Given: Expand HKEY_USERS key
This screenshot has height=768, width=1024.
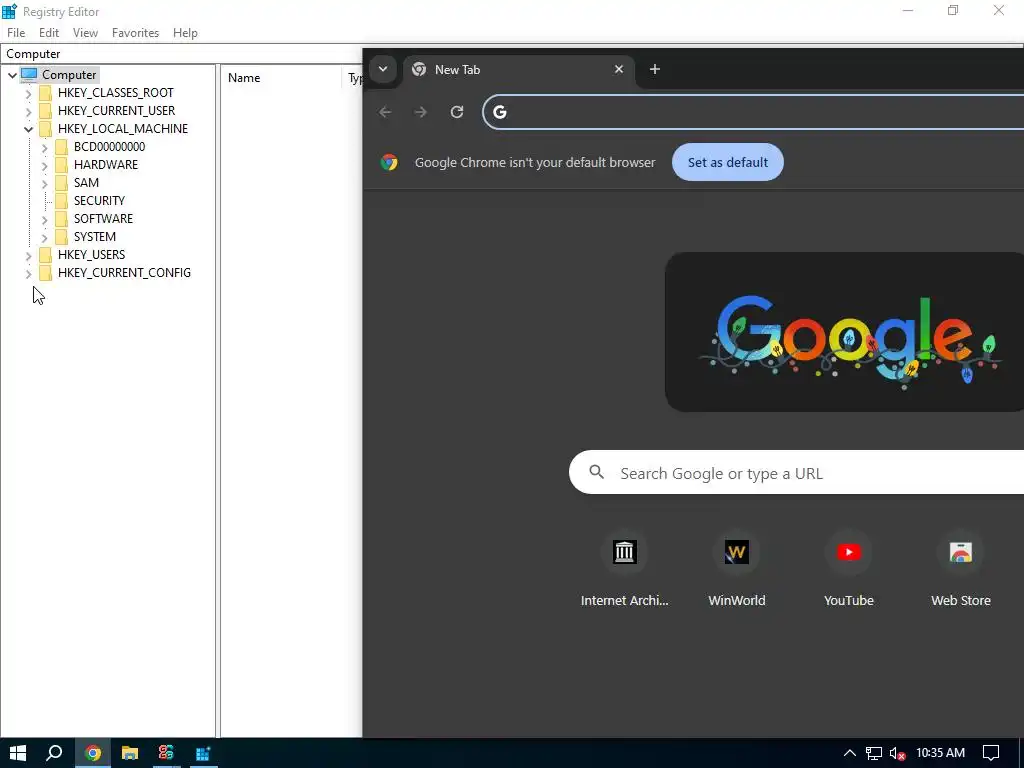Looking at the screenshot, I should (28, 255).
